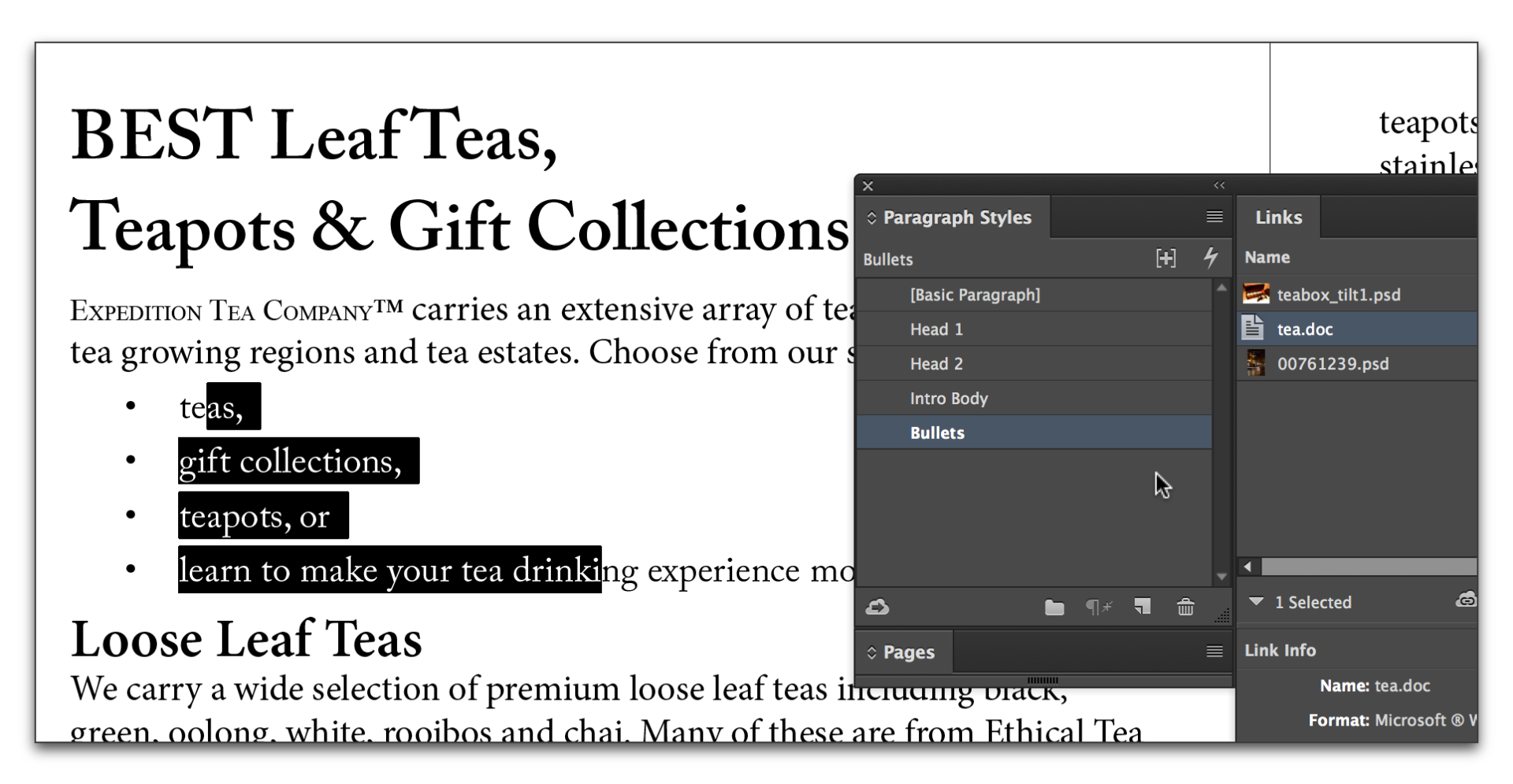Viewport: 1513px width, 784px height.
Task: Apply the Head 1 paragraph style
Action: [1034, 329]
